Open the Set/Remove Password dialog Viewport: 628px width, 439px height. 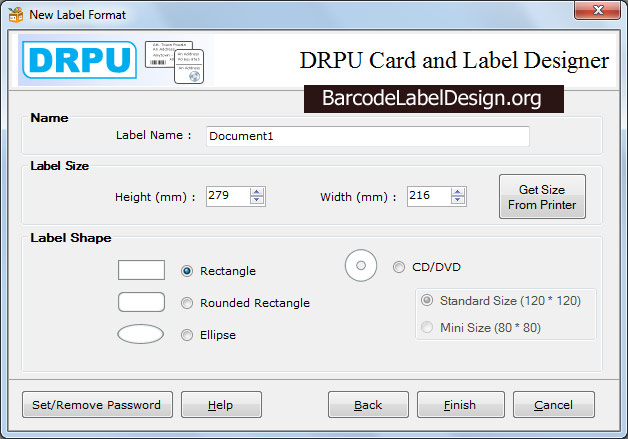coord(97,405)
